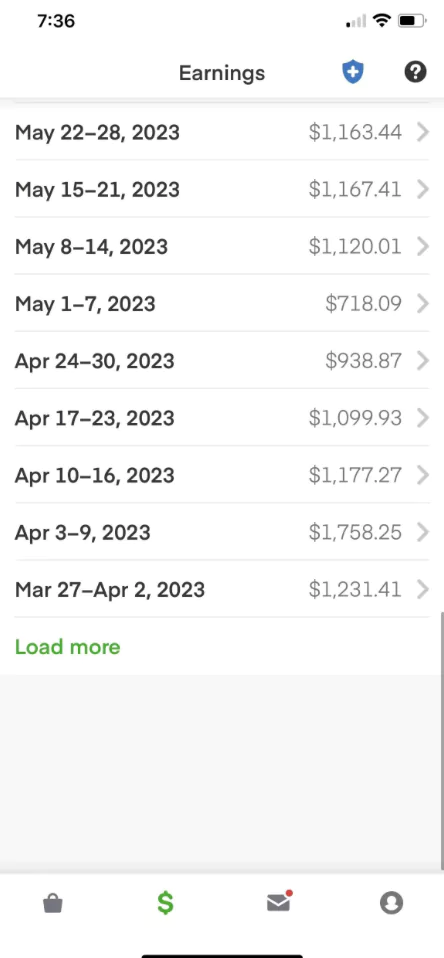
Task: Open the shopping bag tab icon
Action: tap(53, 903)
